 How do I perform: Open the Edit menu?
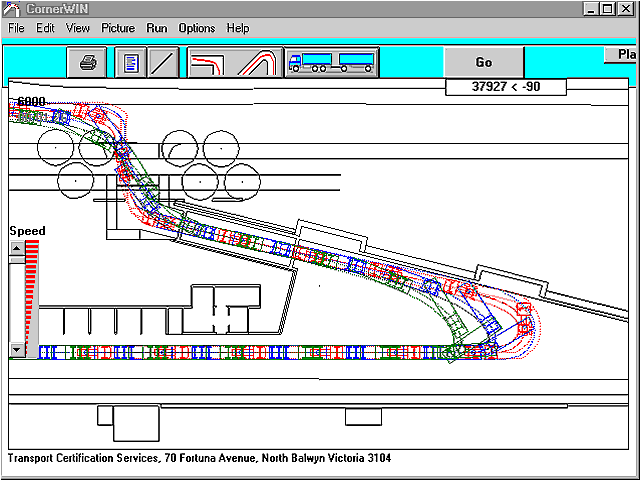click(x=45, y=28)
